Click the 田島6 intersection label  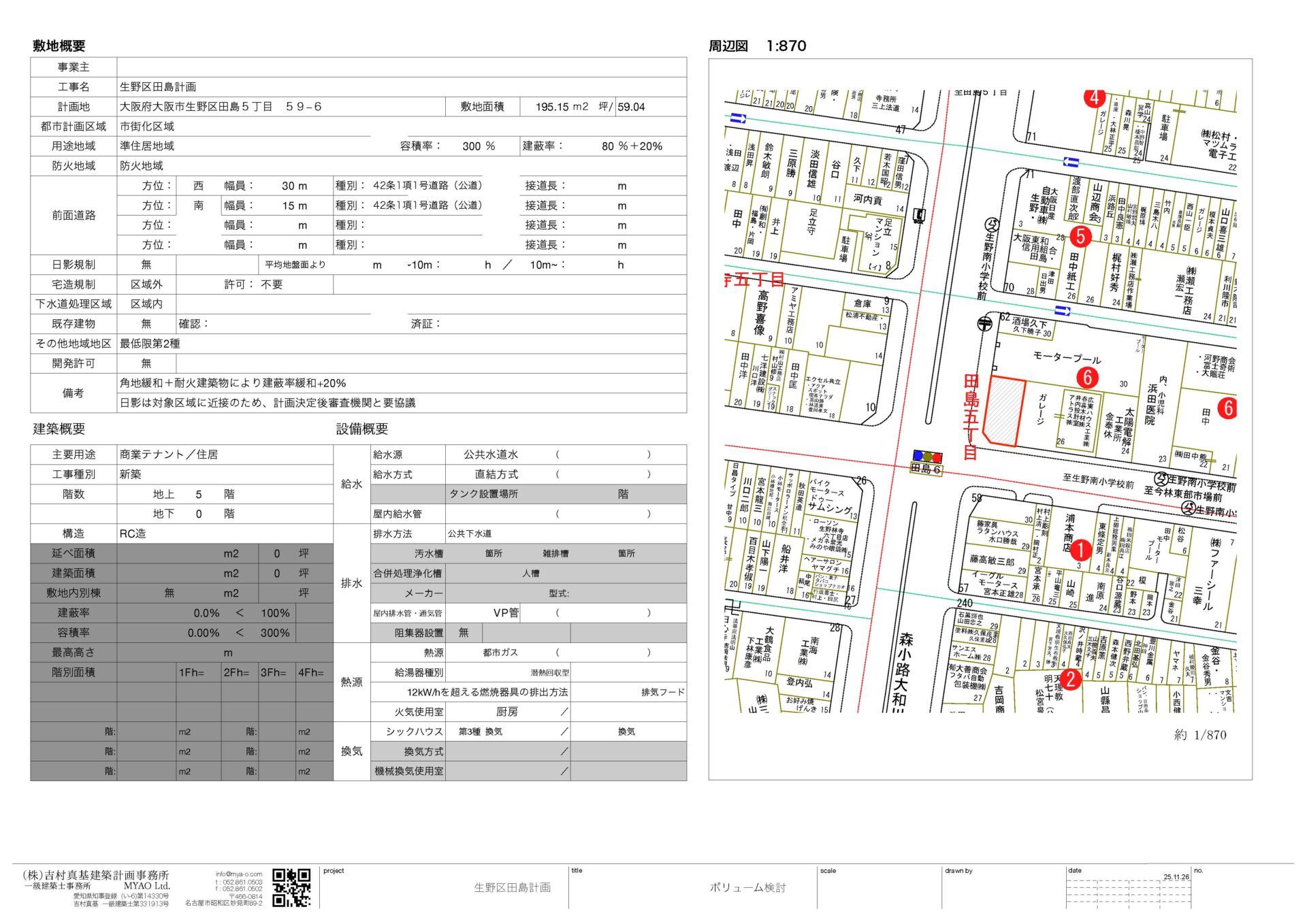click(x=926, y=469)
